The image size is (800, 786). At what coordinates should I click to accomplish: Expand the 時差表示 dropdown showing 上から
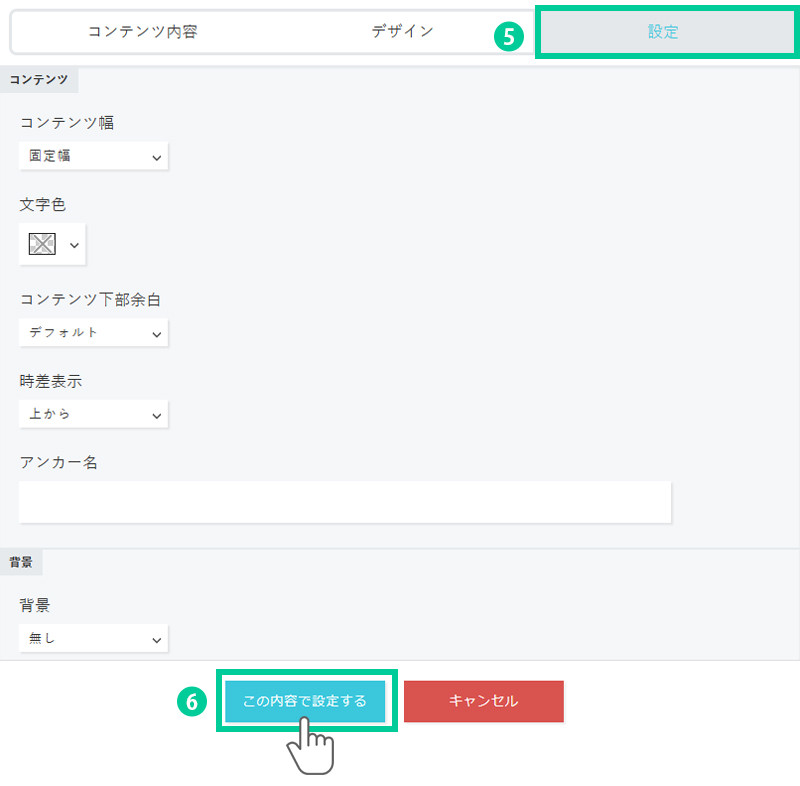coord(93,414)
